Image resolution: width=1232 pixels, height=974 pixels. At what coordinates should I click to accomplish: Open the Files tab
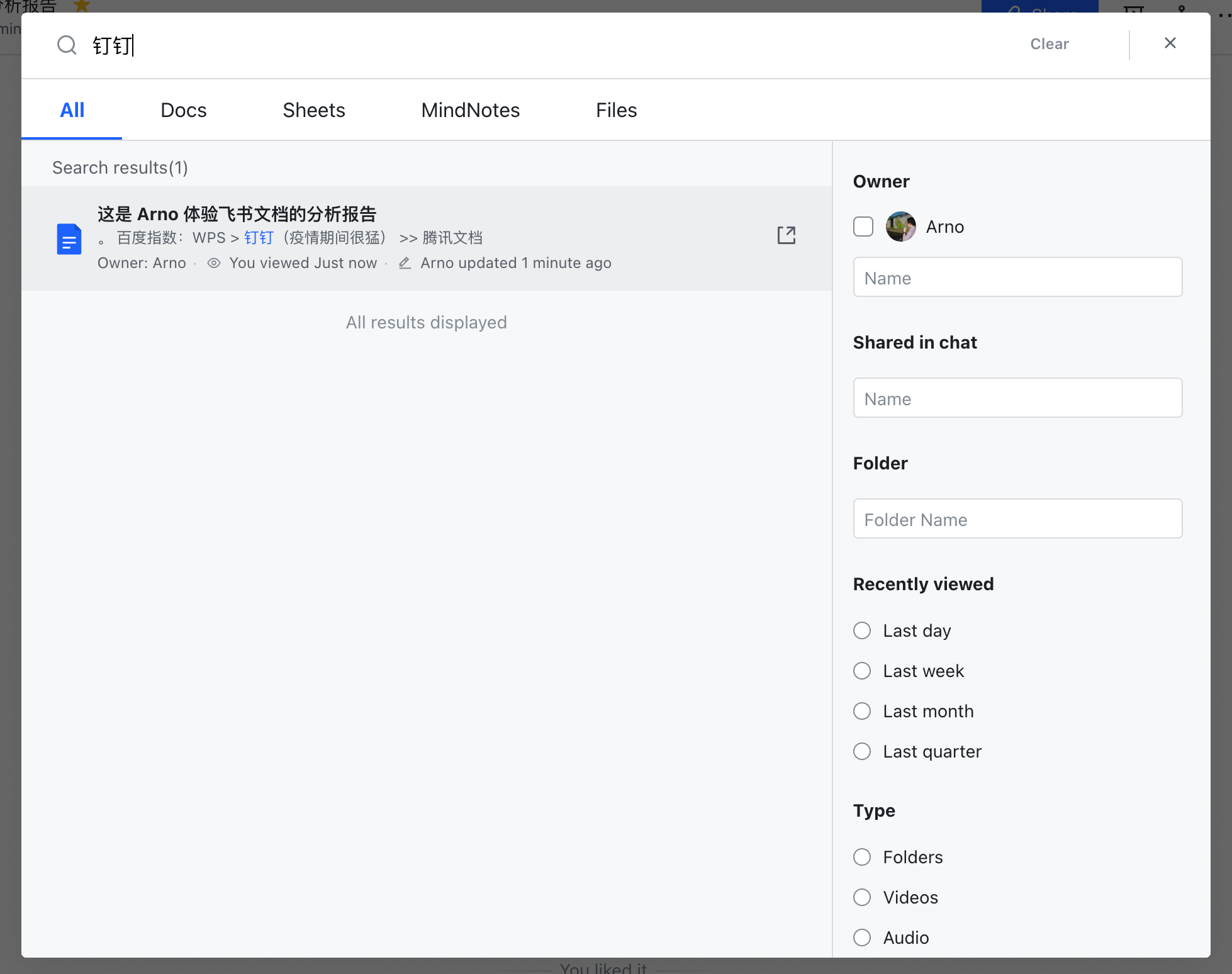(616, 110)
